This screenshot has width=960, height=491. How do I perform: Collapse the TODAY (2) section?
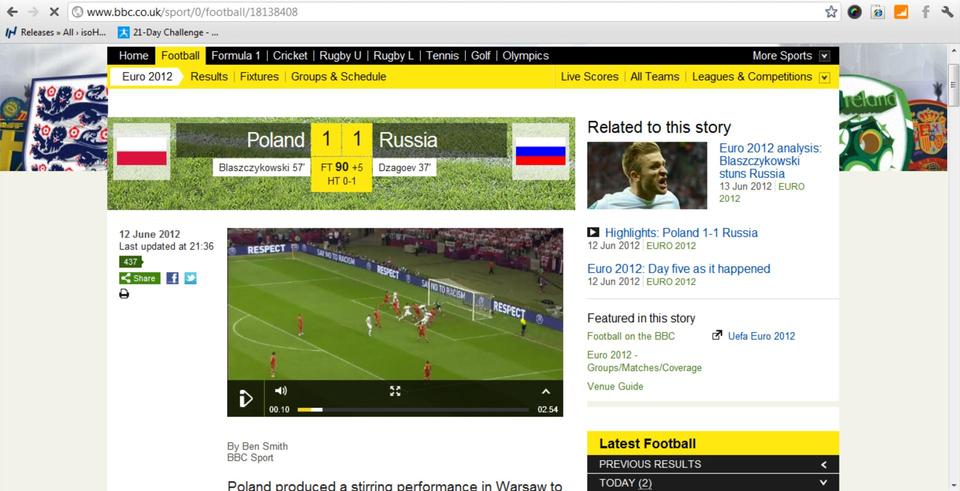tap(713, 482)
